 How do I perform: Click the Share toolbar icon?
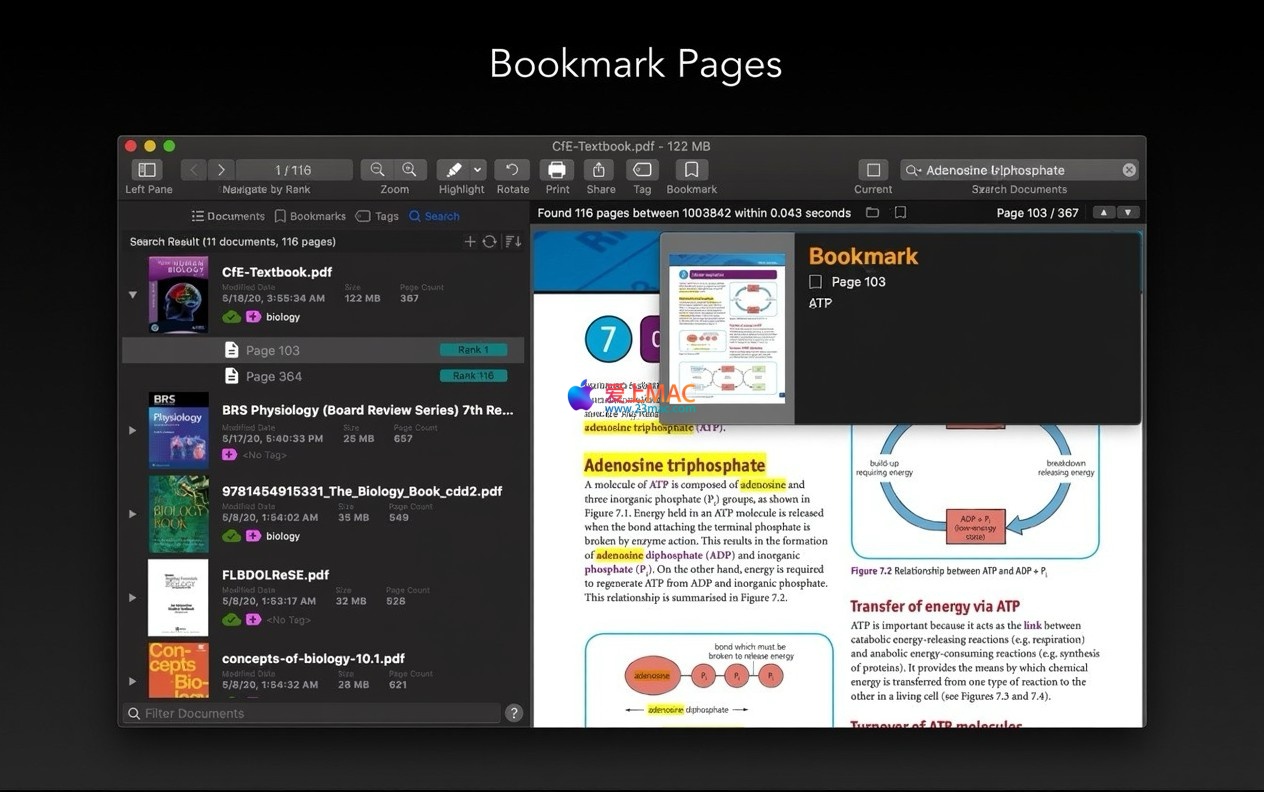(x=600, y=170)
